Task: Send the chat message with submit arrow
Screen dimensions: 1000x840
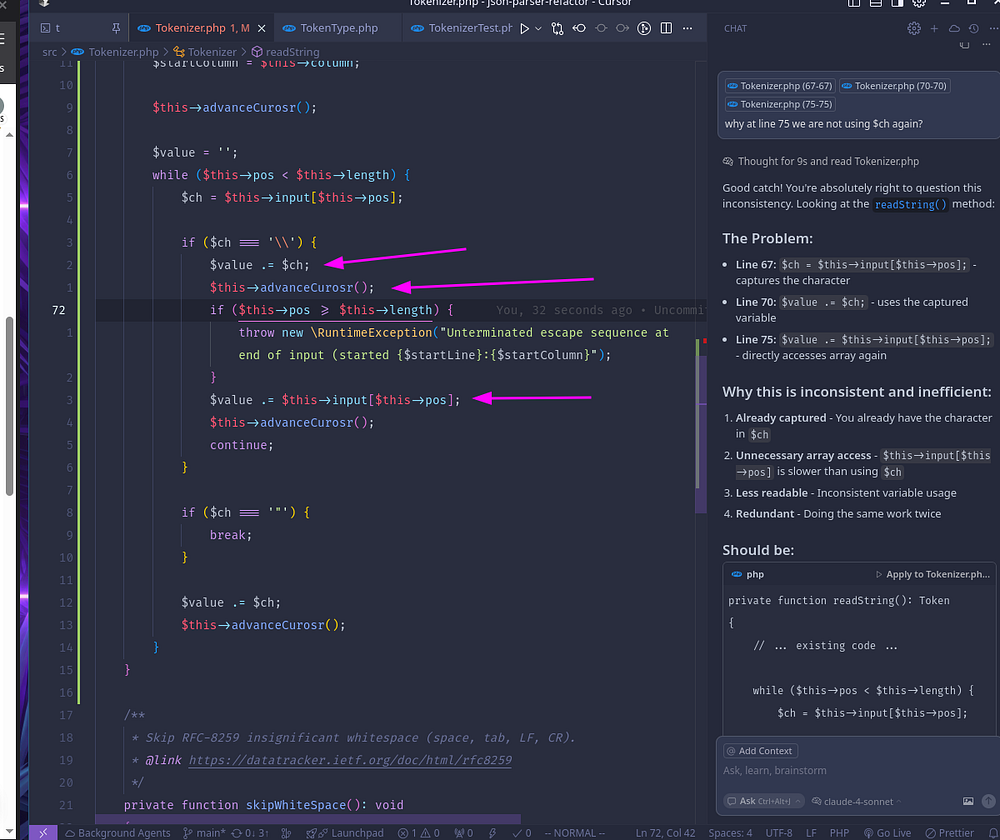Action: click(x=988, y=801)
